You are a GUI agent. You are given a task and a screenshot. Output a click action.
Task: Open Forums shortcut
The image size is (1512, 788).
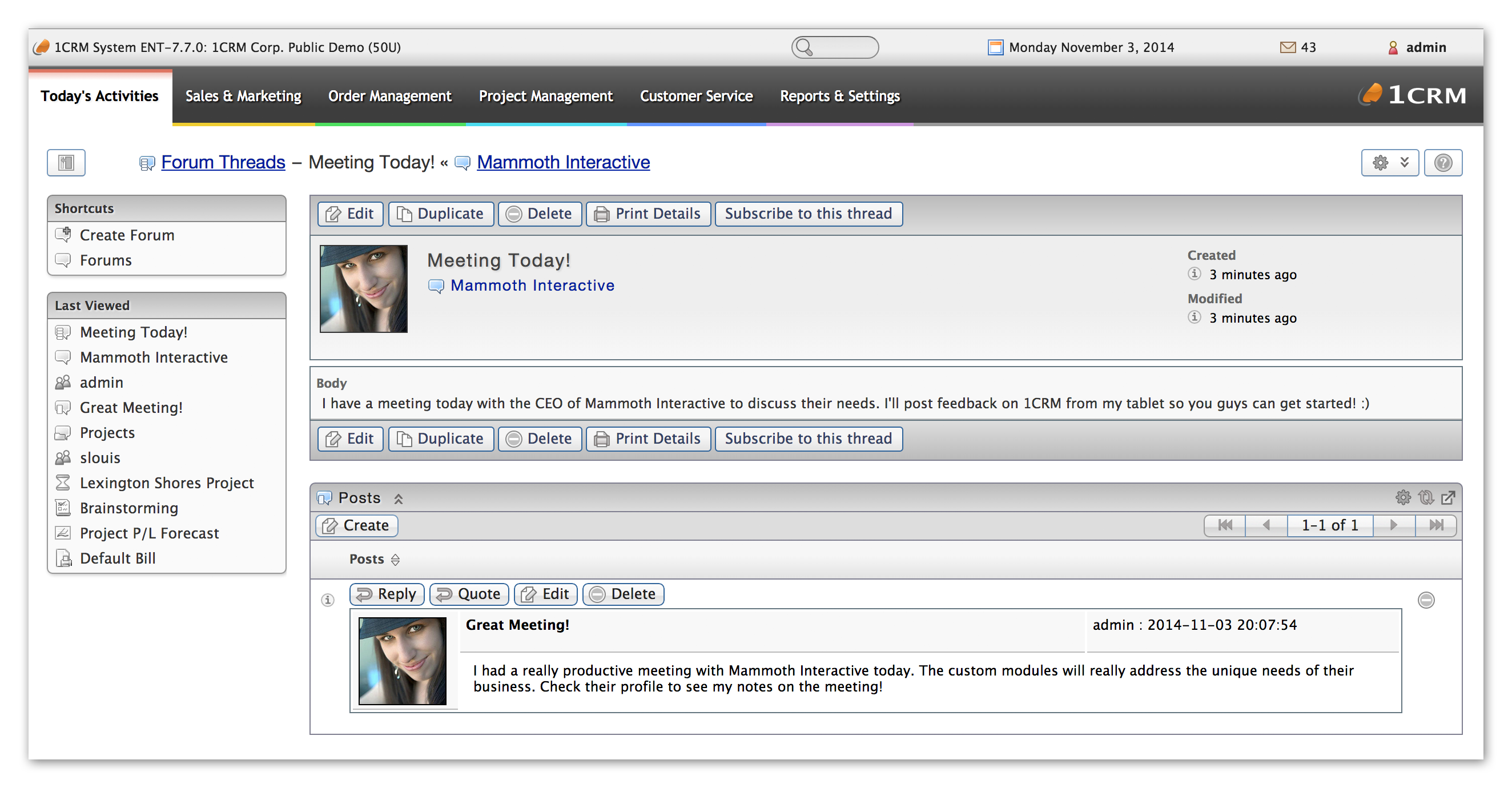(x=106, y=260)
